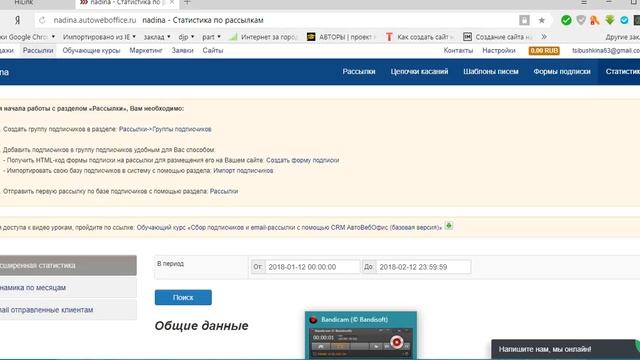Image resolution: width=640 pixels, height=360 pixels.
Task: Open the shield extension icon
Action: point(581,20)
